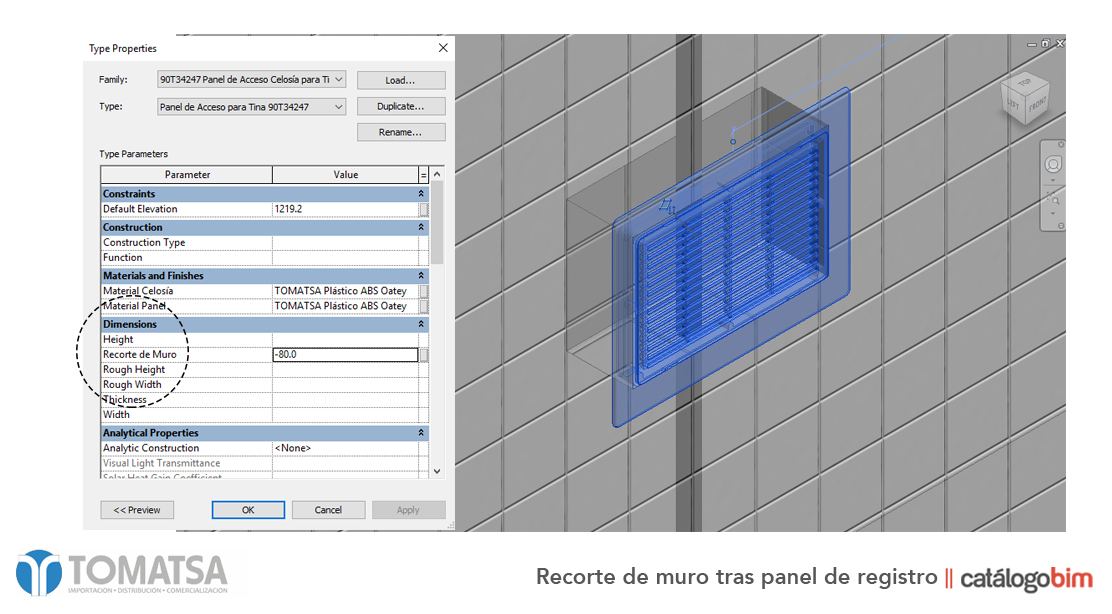
Task: Duplicate the panel type
Action: (400, 106)
